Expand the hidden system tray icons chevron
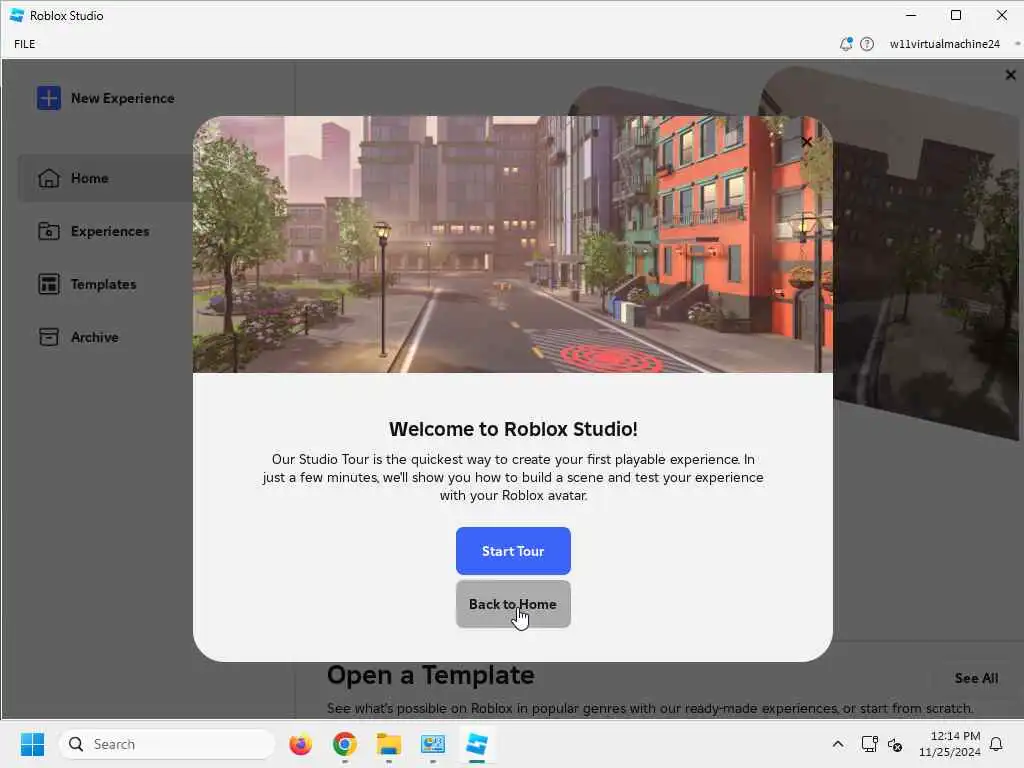This screenshot has height=768, width=1024. [x=838, y=744]
